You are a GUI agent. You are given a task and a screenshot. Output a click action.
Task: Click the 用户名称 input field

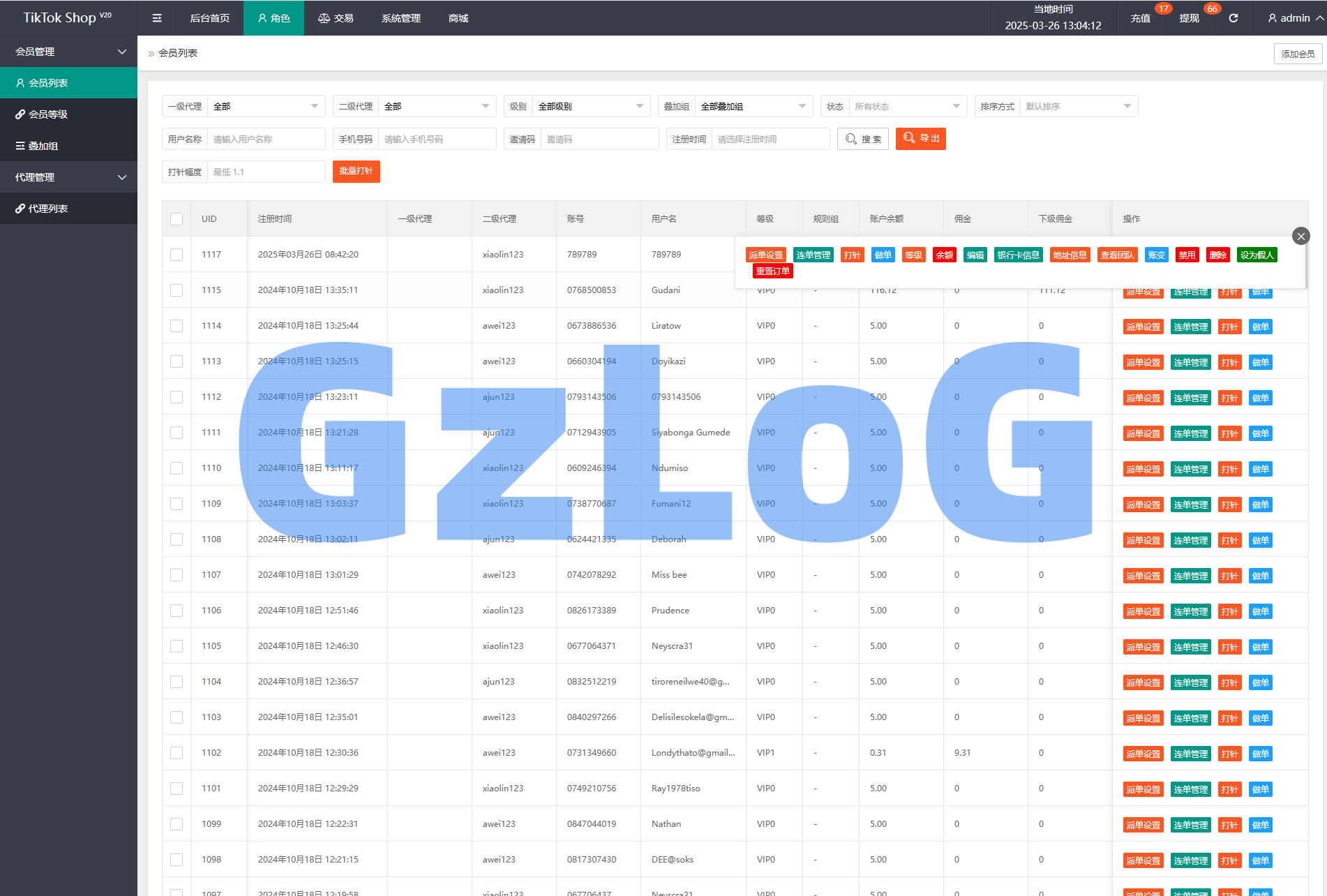266,140
